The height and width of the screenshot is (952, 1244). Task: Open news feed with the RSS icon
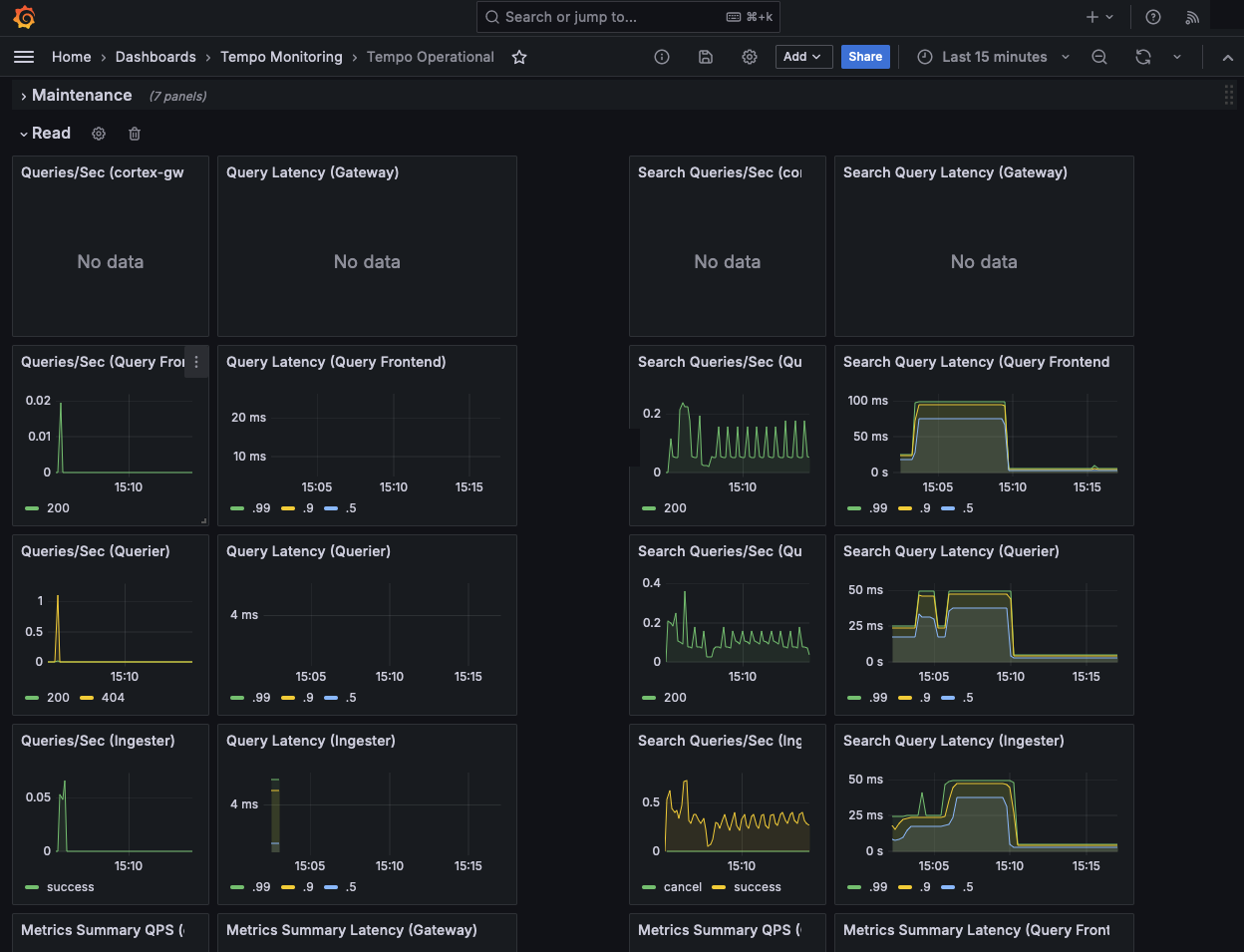[x=1192, y=16]
